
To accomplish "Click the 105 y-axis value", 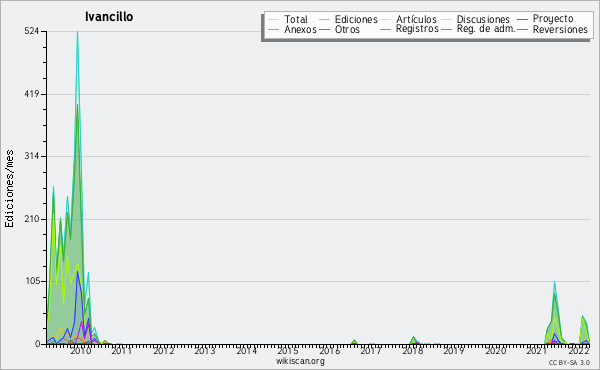I will point(32,281).
